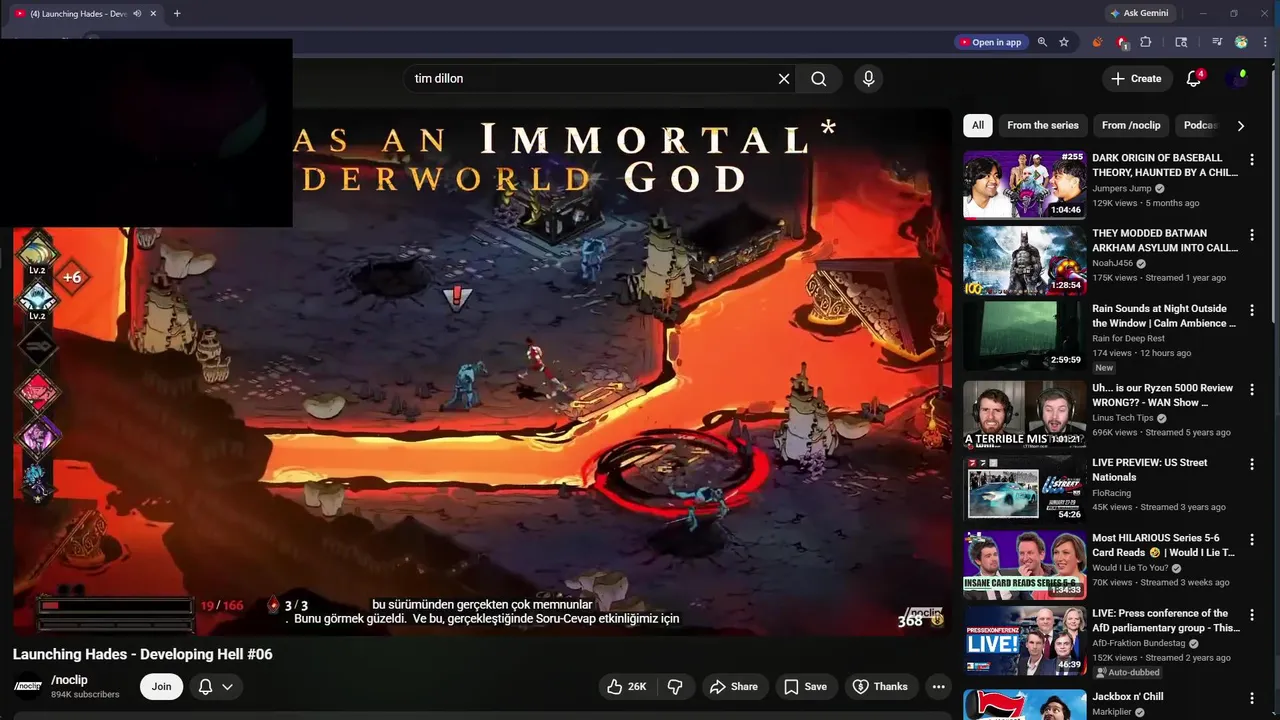This screenshot has width=1280, height=720.
Task: Open options for Most Hilarious Card Reads video
Action: click(1251, 539)
